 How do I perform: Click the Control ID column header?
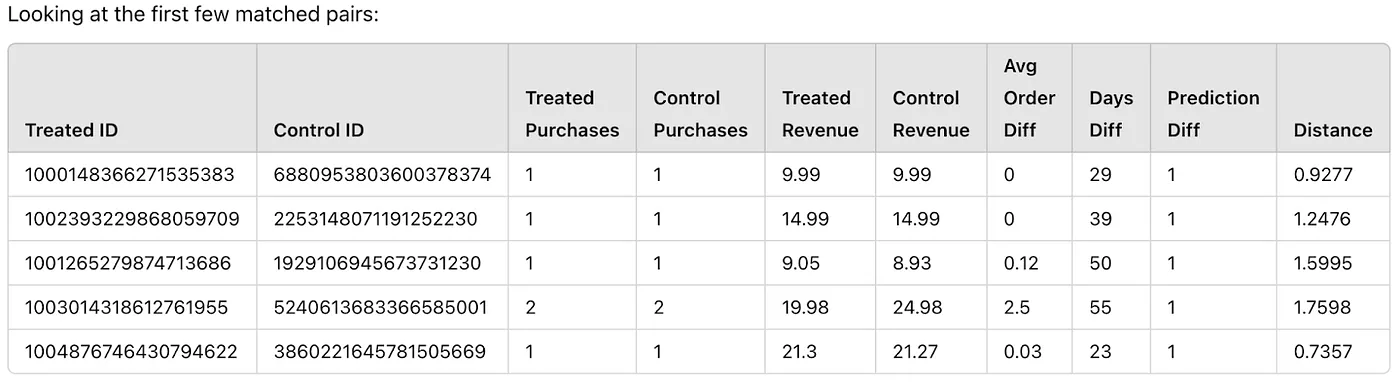pyautogui.click(x=318, y=130)
